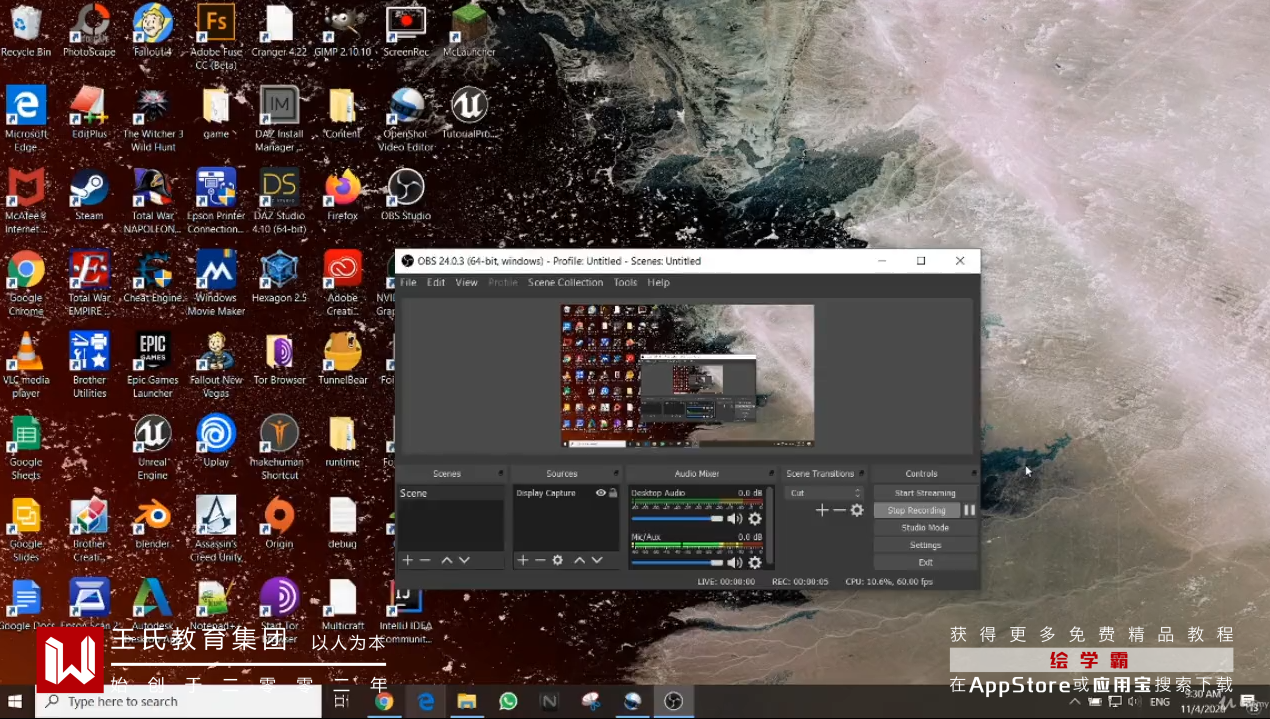The height and width of the screenshot is (719, 1270).
Task: Open WhatsApp from taskbar
Action: pos(508,702)
